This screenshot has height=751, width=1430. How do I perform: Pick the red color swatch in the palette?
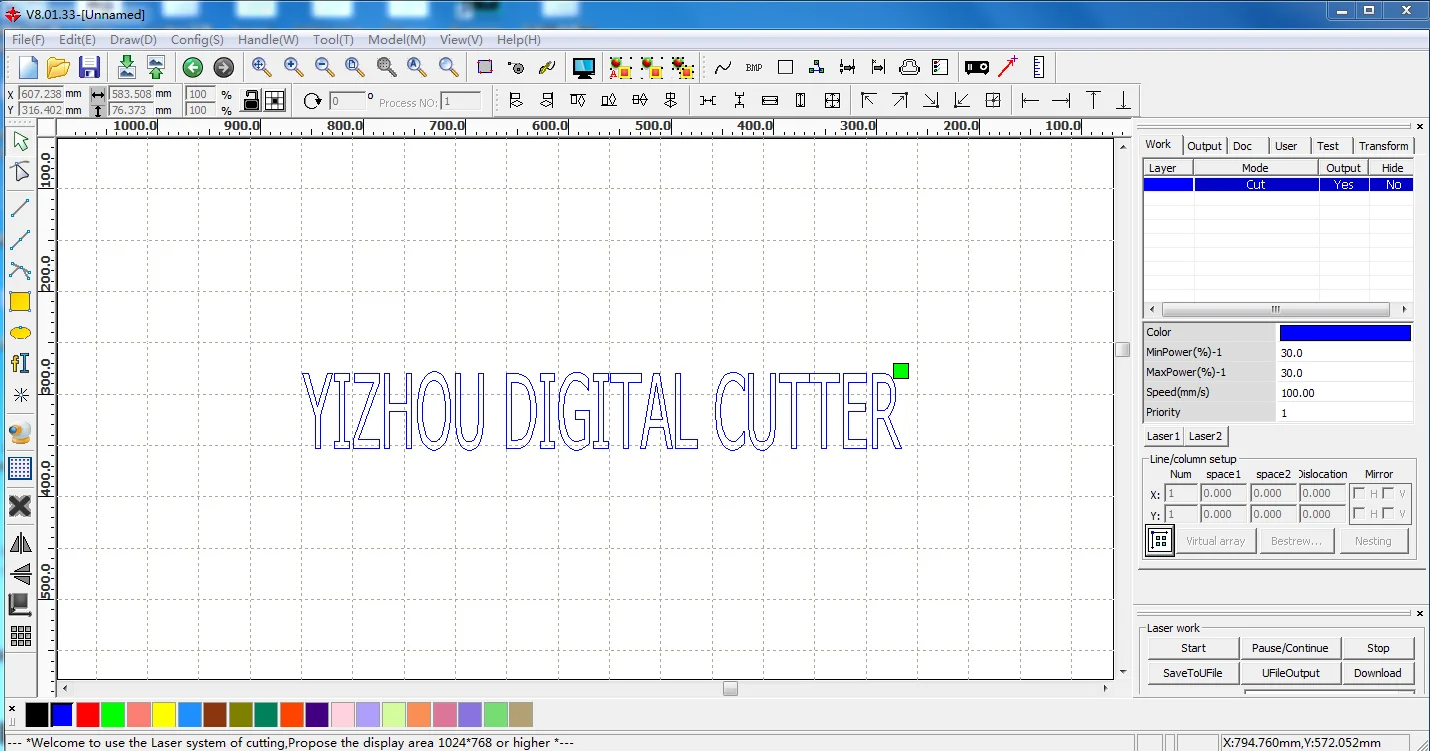pyautogui.click(x=88, y=714)
